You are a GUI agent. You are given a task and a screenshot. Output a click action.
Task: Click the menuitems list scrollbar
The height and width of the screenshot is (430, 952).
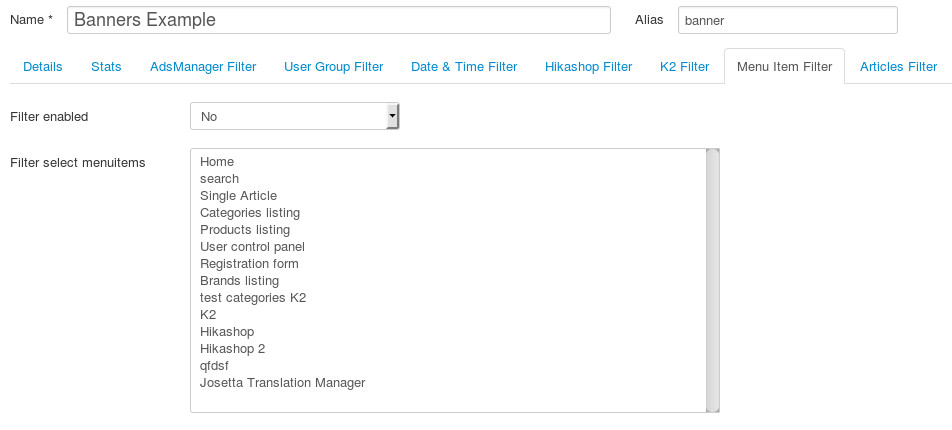(713, 281)
